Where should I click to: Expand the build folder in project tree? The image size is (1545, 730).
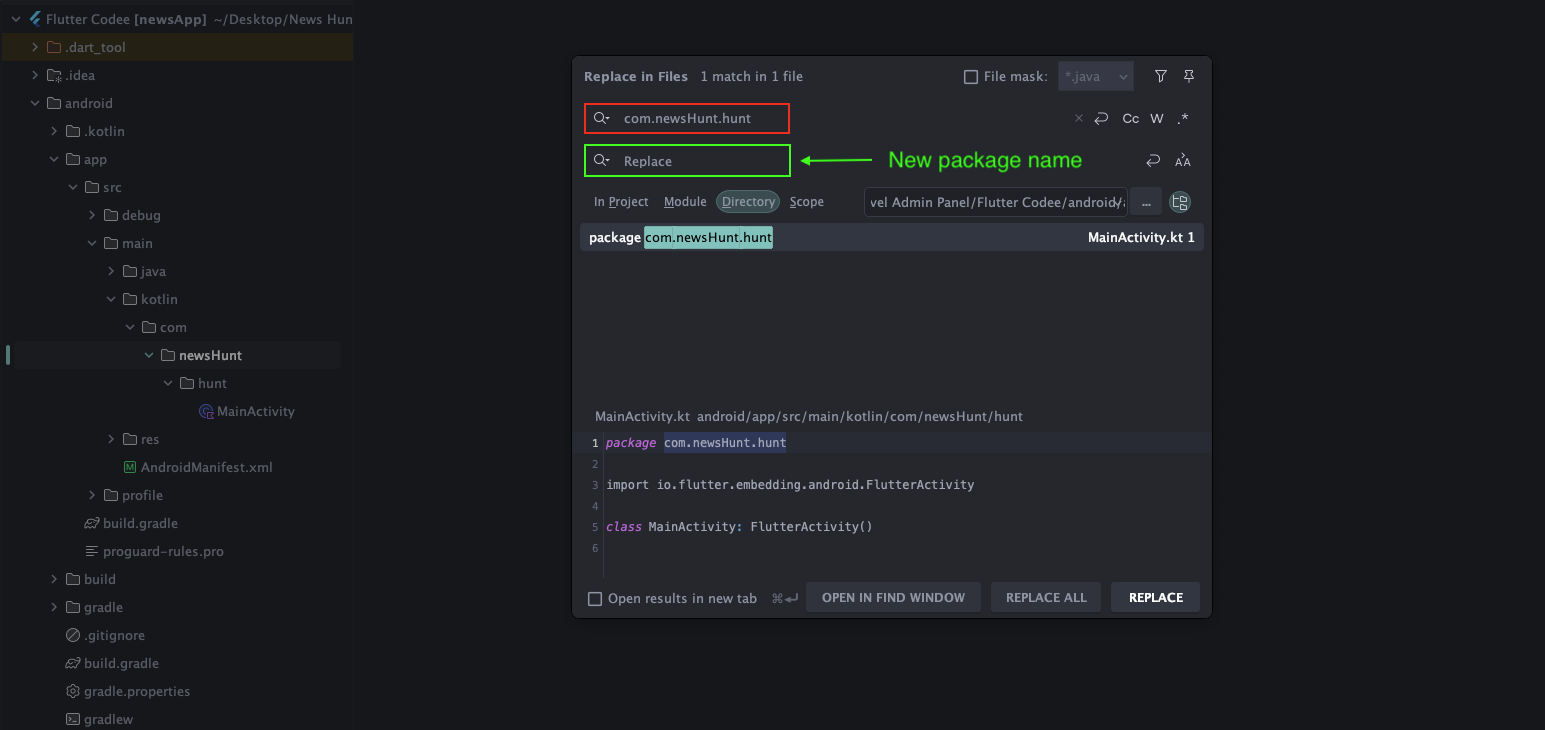[56, 579]
